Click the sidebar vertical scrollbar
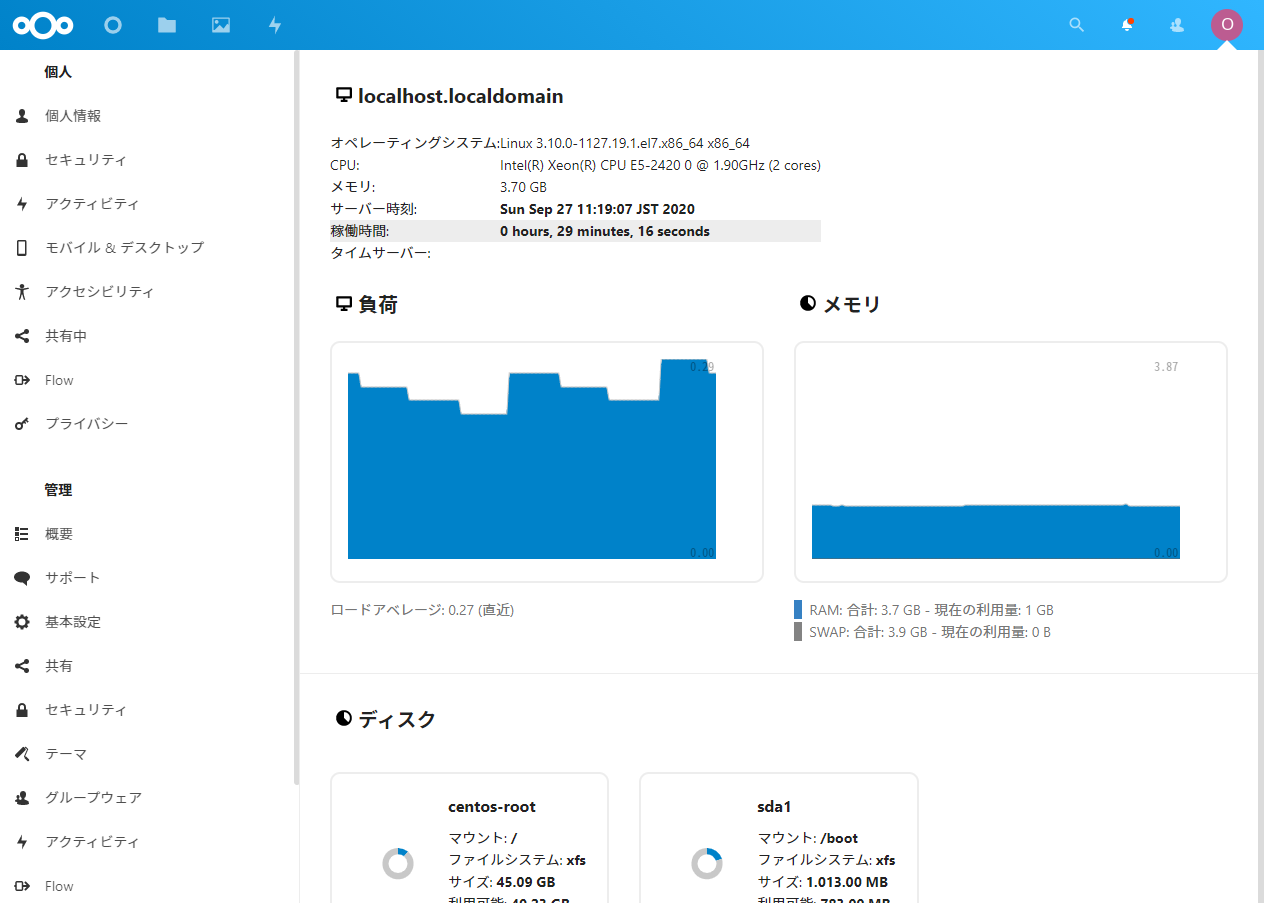1264x903 pixels. pos(296,417)
